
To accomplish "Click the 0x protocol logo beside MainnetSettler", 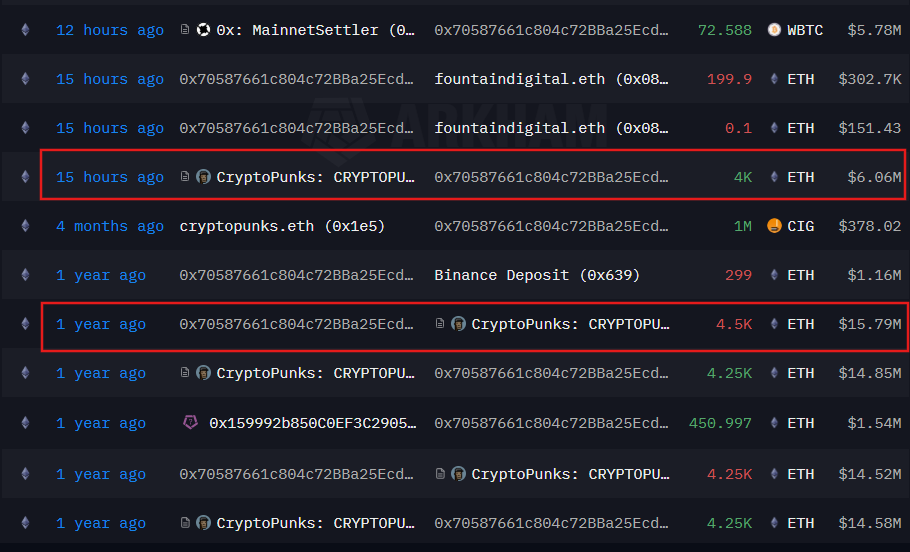I will coord(203,30).
